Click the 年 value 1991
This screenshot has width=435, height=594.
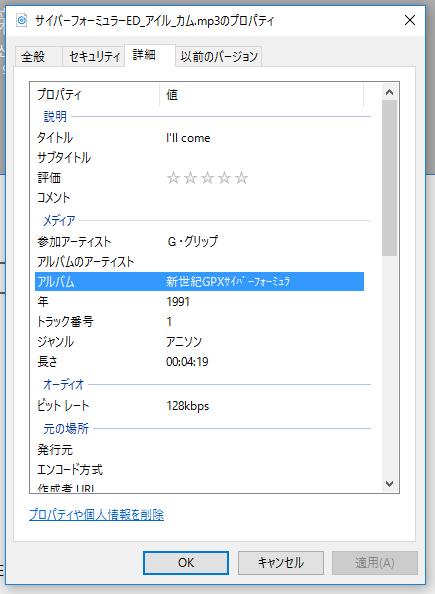click(x=178, y=302)
